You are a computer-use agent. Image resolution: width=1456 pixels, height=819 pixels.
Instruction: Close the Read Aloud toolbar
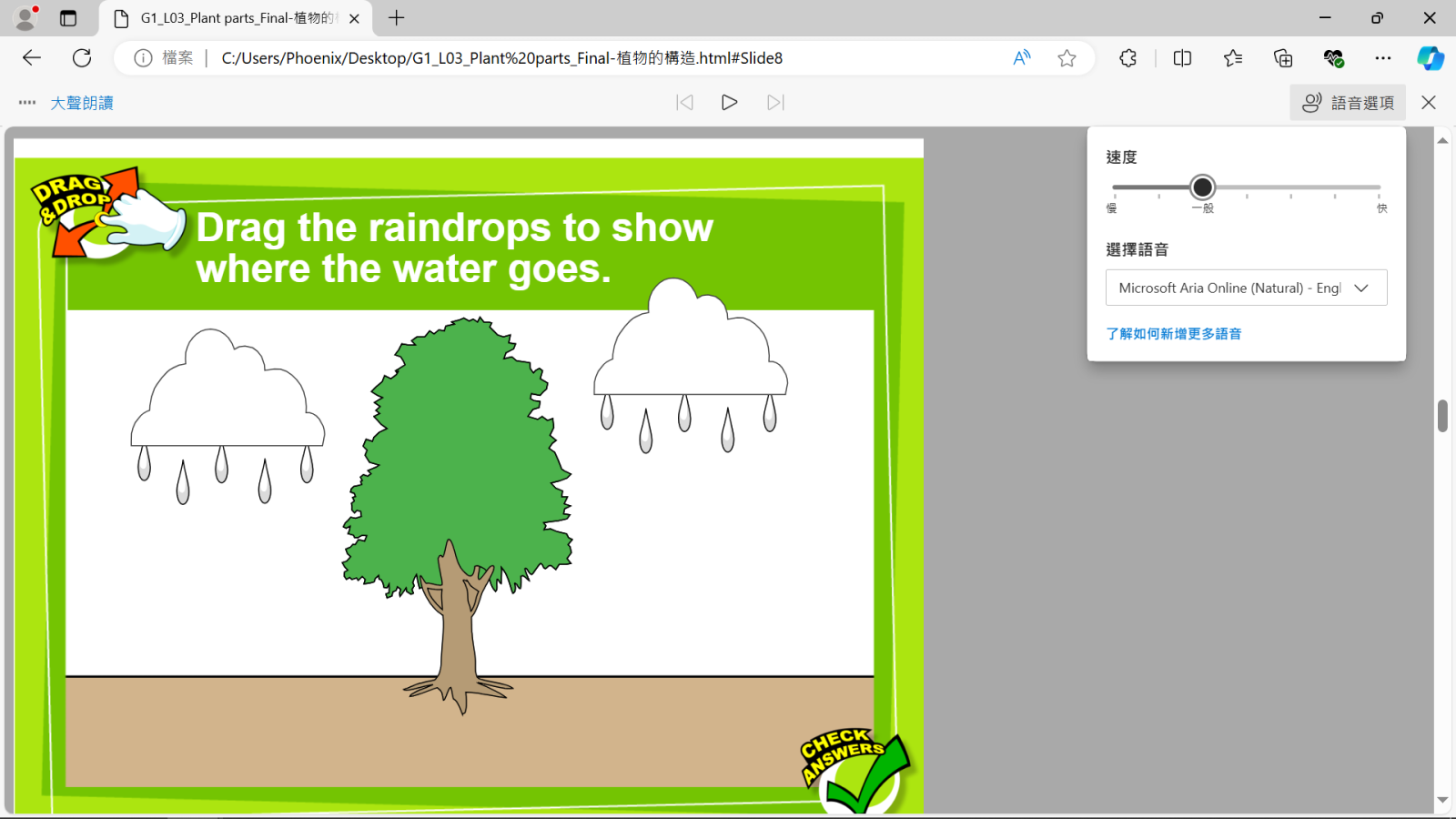point(1429,103)
